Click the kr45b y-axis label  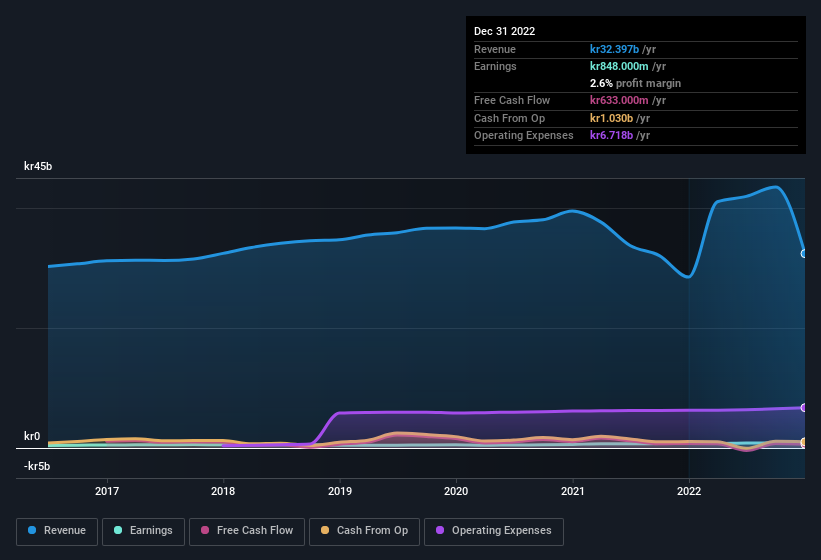point(38,166)
